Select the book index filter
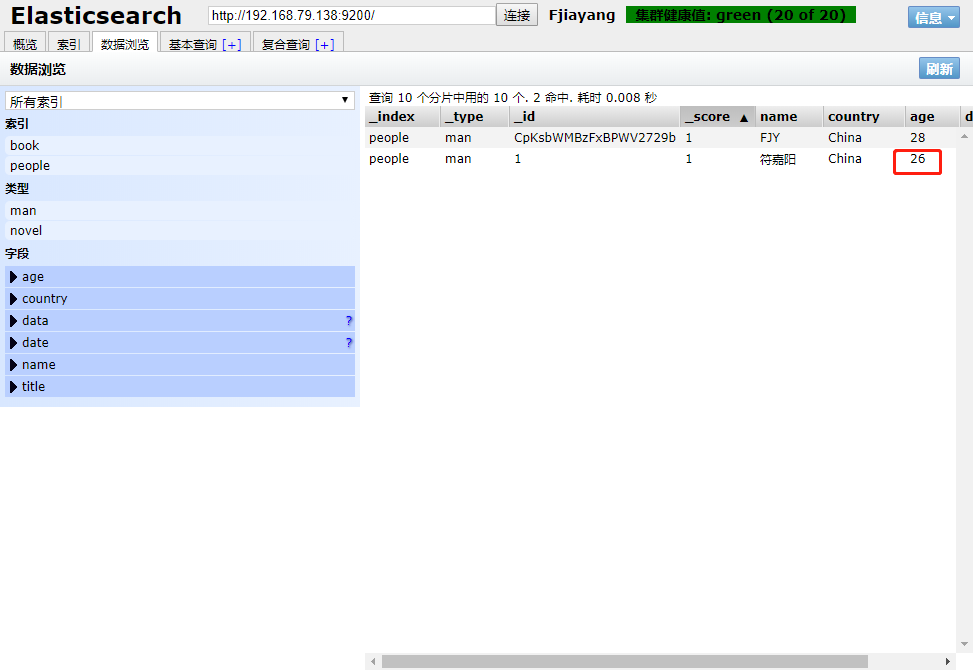Viewport: 973px width, 670px height. [25, 146]
